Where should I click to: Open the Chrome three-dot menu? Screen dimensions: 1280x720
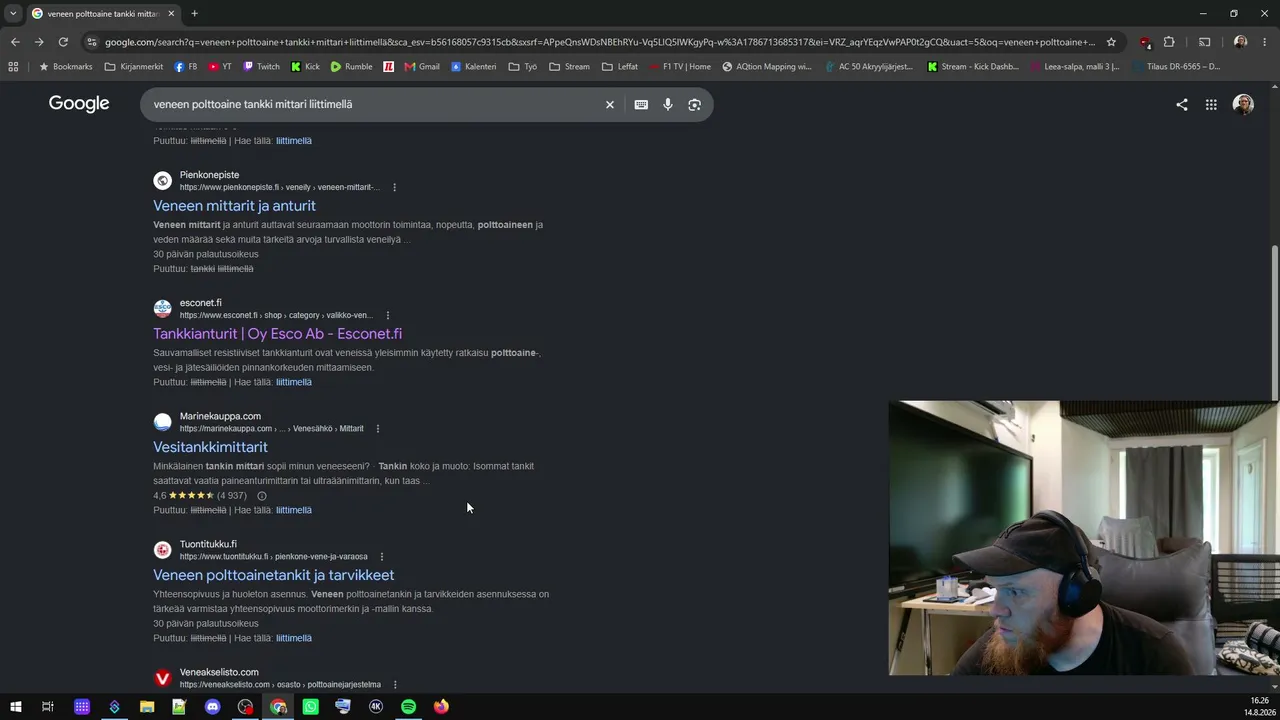pyautogui.click(x=1265, y=42)
